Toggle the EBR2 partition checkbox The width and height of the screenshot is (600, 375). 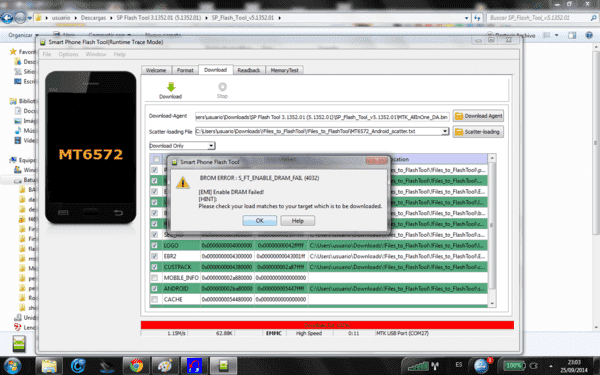coord(155,256)
